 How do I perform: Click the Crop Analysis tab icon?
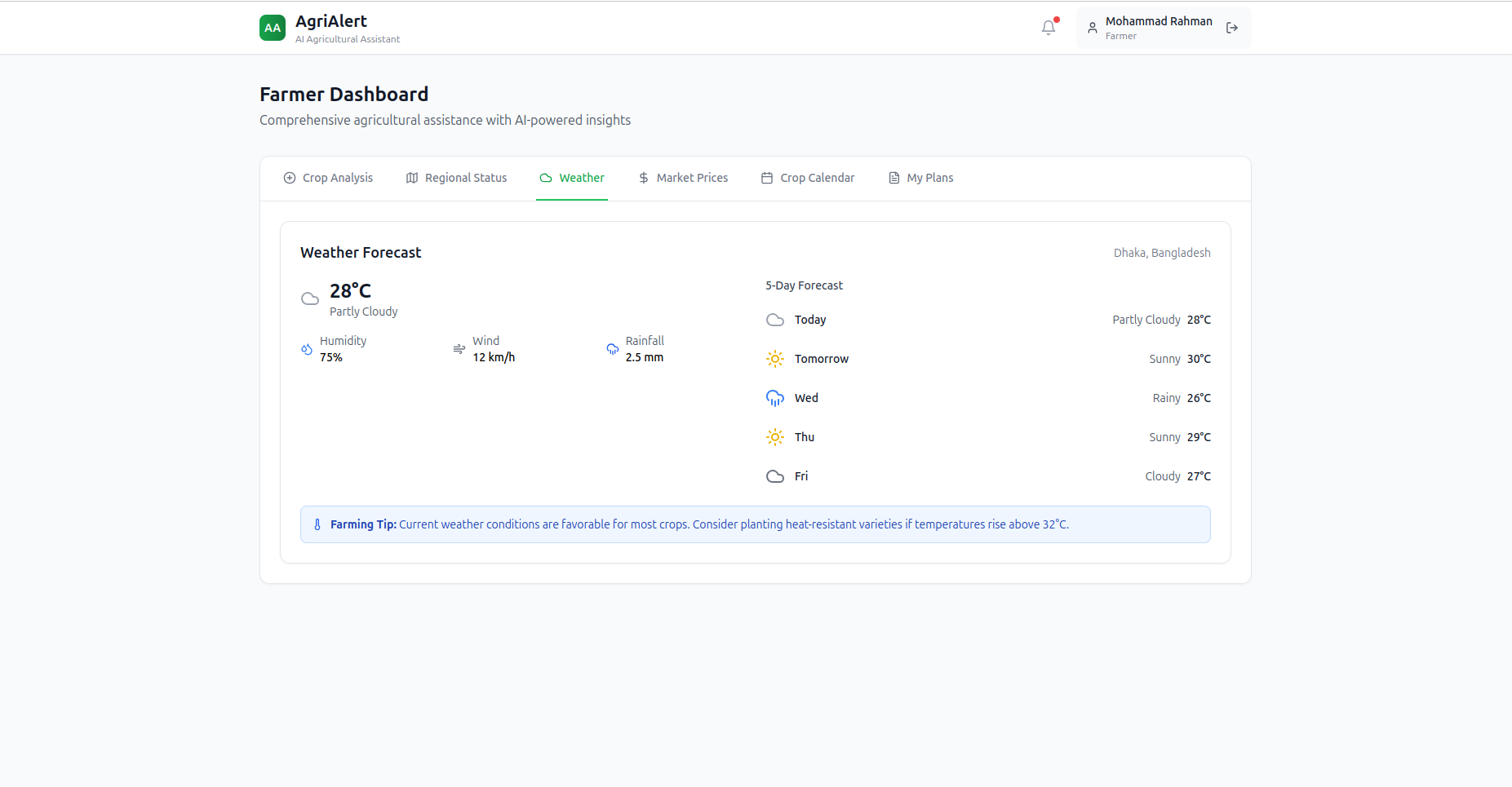tap(290, 178)
